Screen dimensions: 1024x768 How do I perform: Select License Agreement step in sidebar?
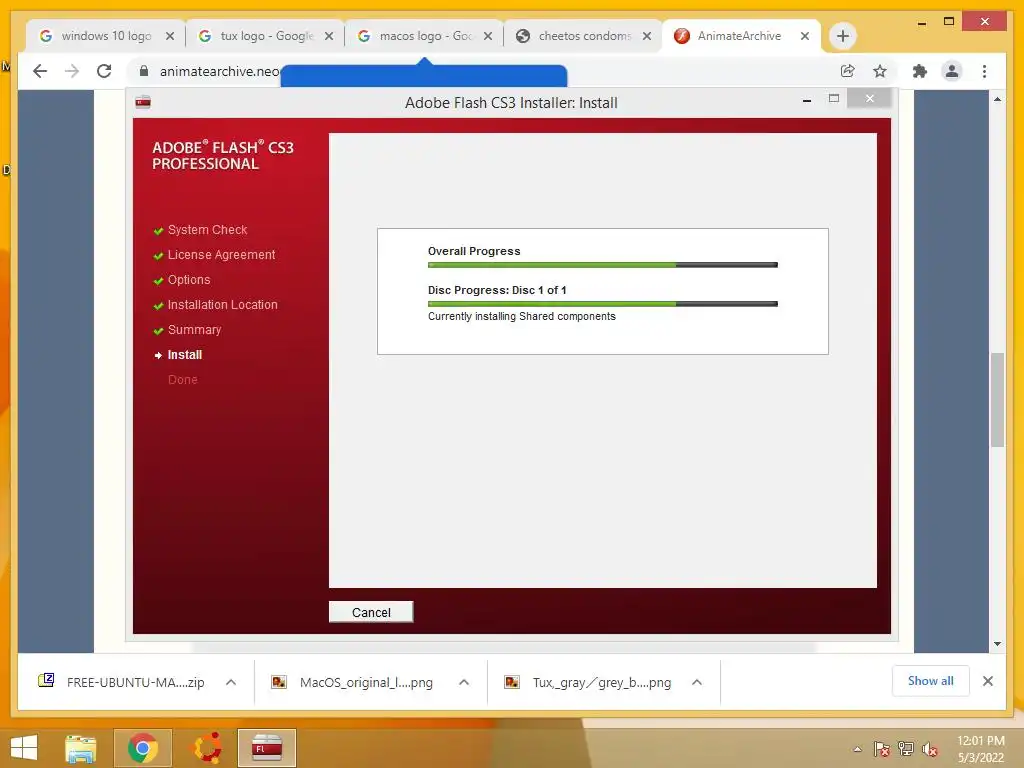[x=221, y=255]
